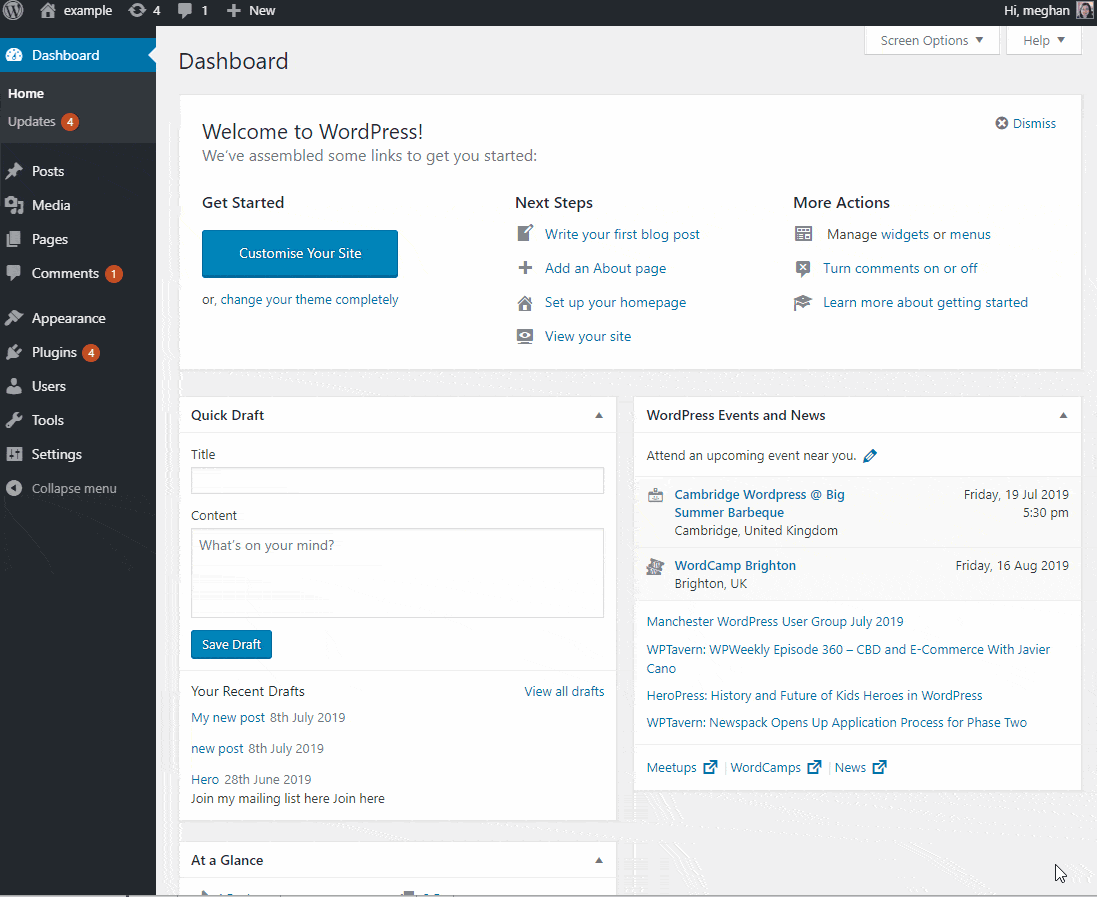Click the Settings sliders icon
This screenshot has width=1097, height=897.
(x=14, y=454)
